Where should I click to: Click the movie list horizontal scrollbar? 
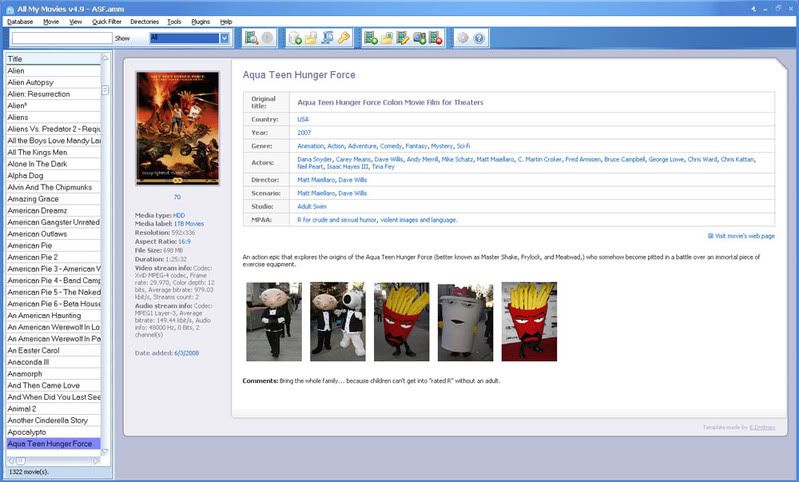[54, 461]
